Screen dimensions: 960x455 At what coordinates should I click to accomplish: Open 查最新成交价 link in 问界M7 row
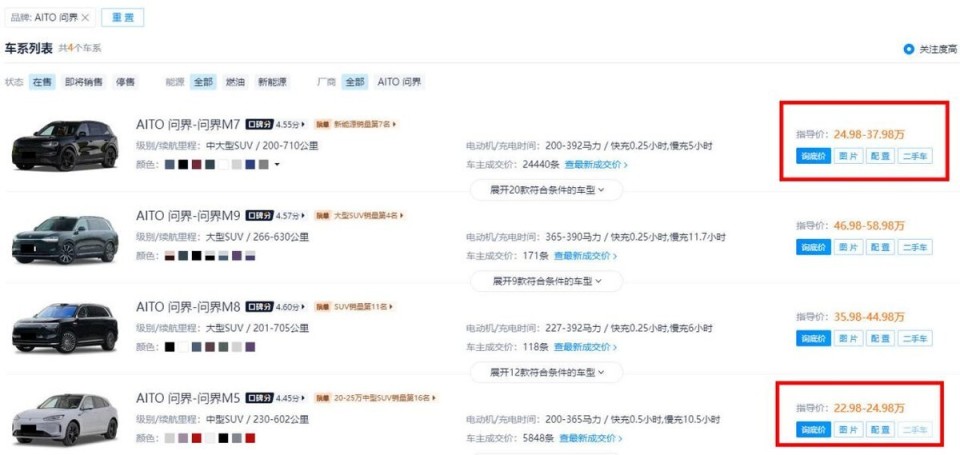tap(596, 165)
